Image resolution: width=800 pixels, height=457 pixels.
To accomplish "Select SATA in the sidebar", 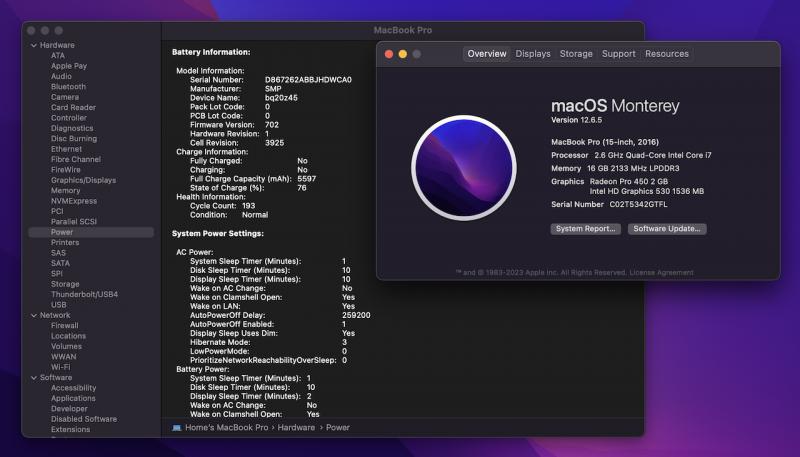I will (x=60, y=263).
